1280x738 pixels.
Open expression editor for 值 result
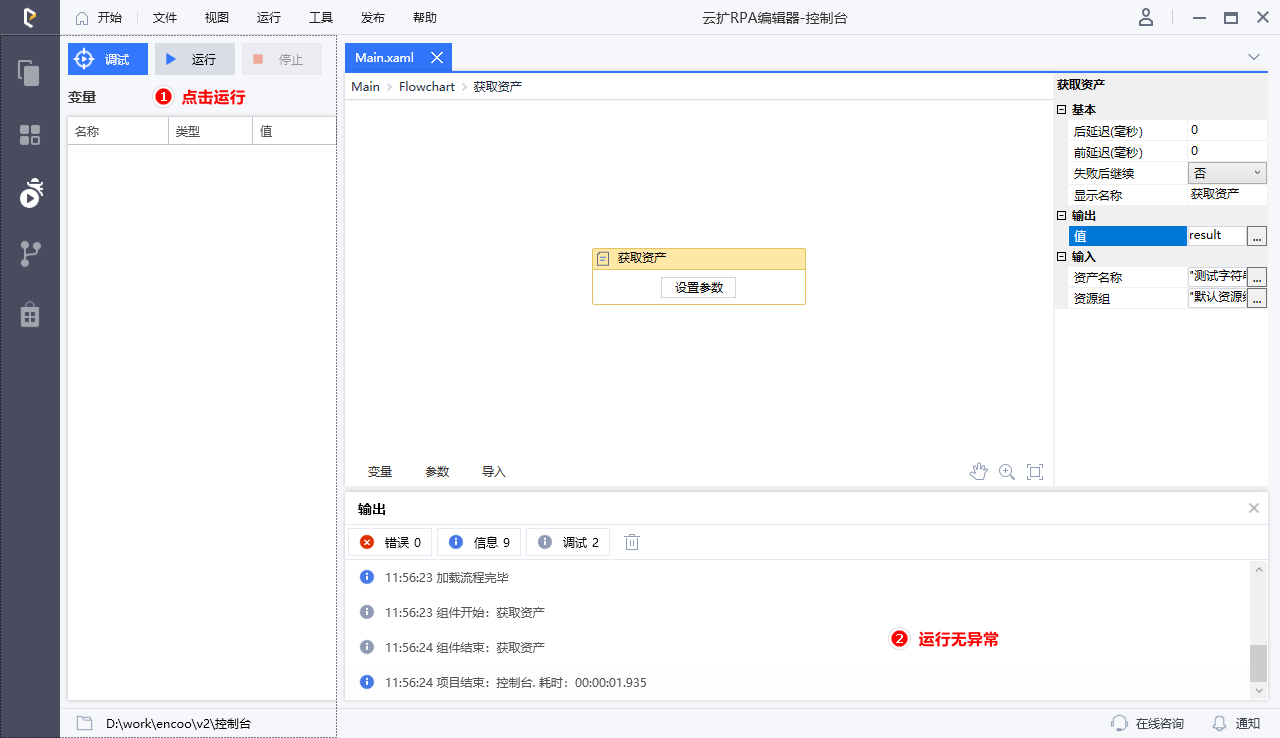[x=1258, y=236]
